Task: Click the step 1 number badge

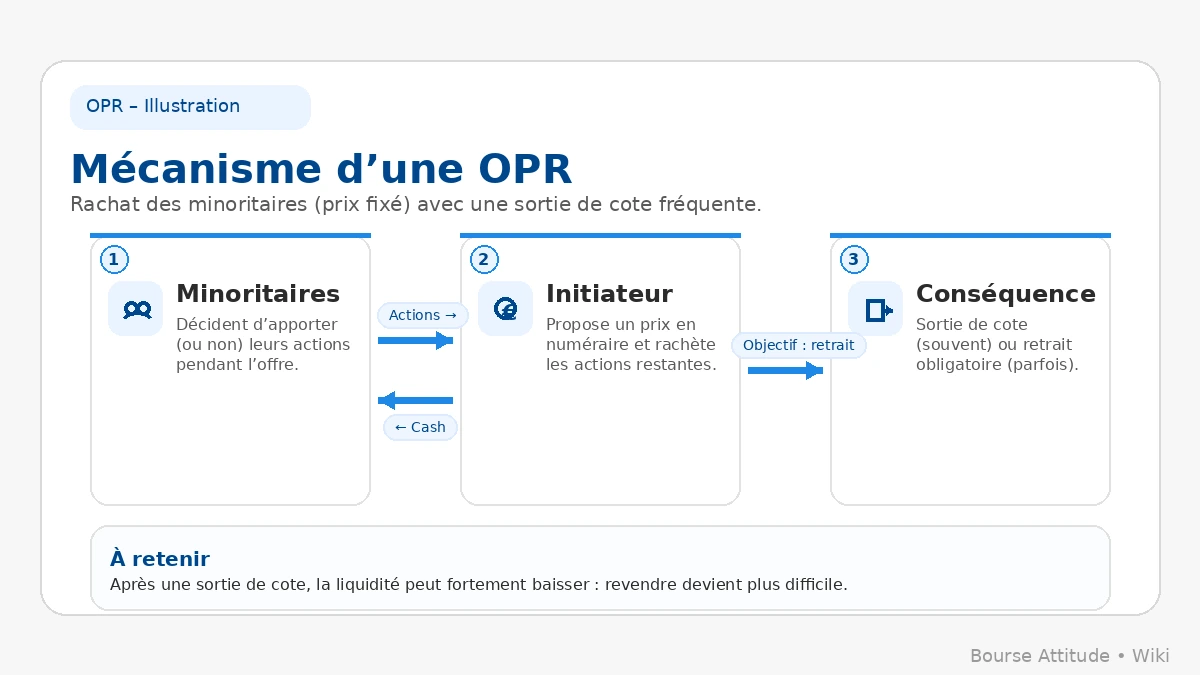Action: 114,260
